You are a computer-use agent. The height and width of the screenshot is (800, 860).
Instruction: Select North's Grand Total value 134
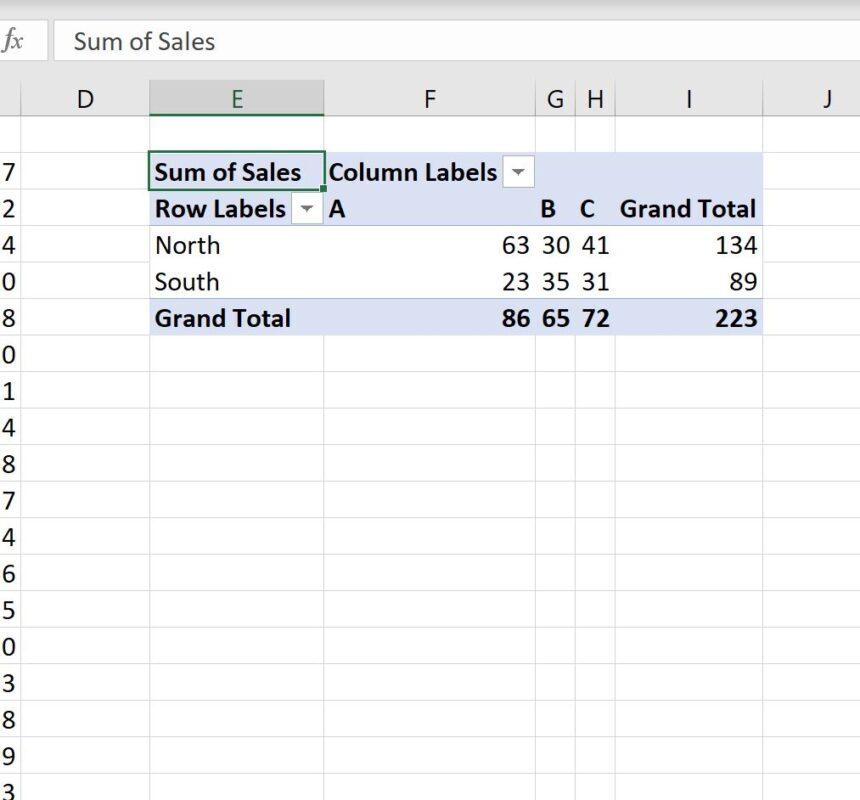688,245
